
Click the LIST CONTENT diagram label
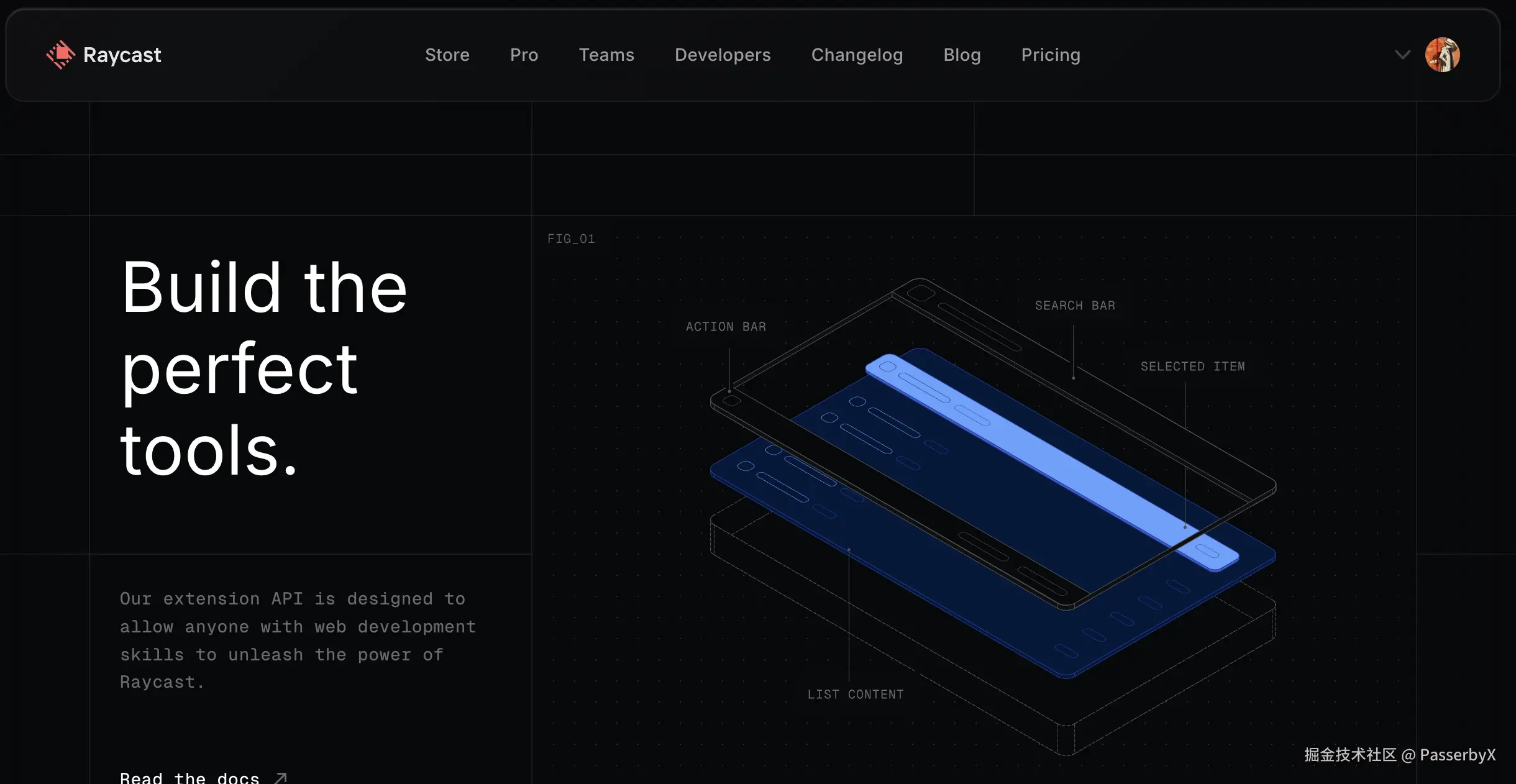pyautogui.click(x=855, y=695)
